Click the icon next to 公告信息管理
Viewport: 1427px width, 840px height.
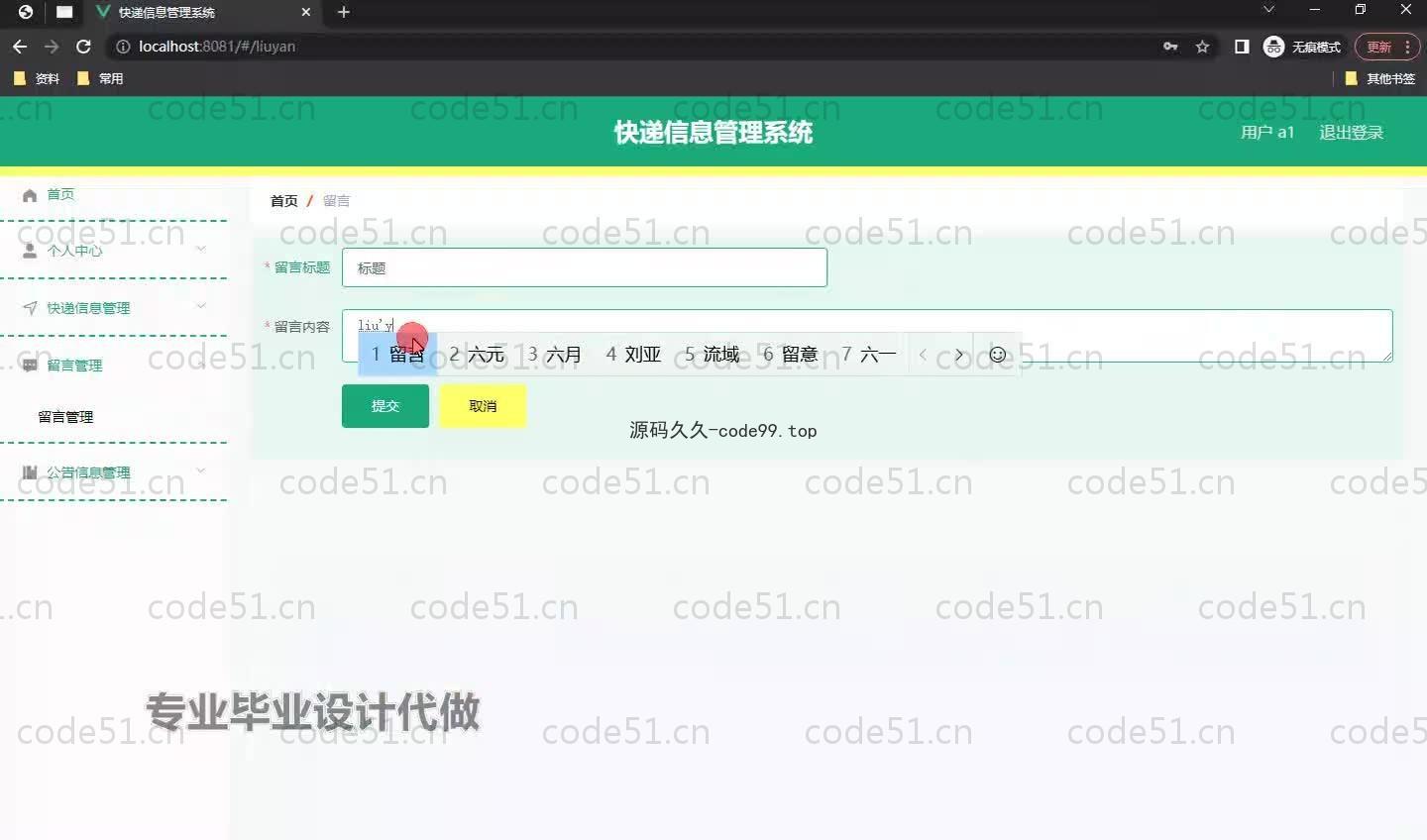pos(30,472)
